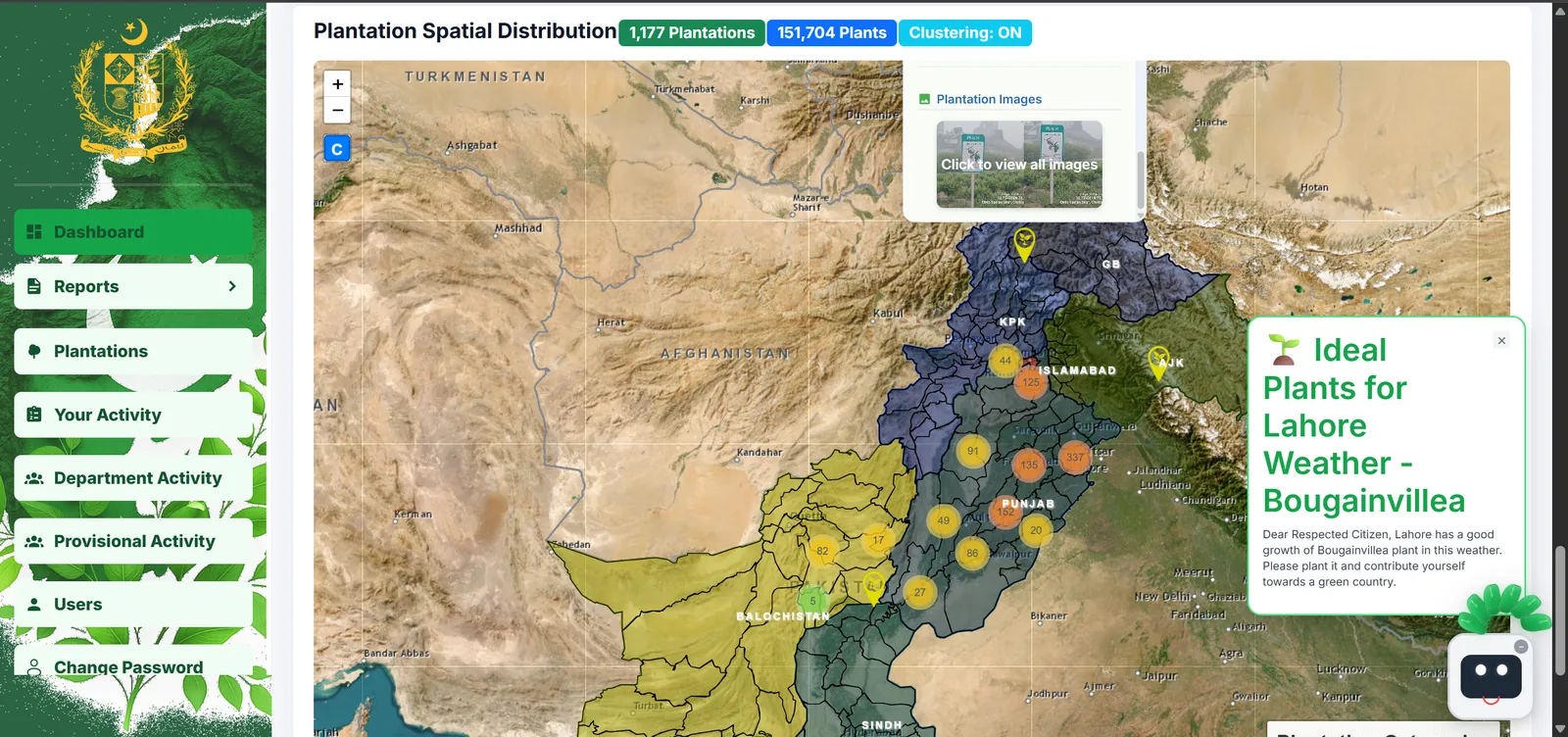
Task: Click the Change Password icon
Action: (x=34, y=667)
